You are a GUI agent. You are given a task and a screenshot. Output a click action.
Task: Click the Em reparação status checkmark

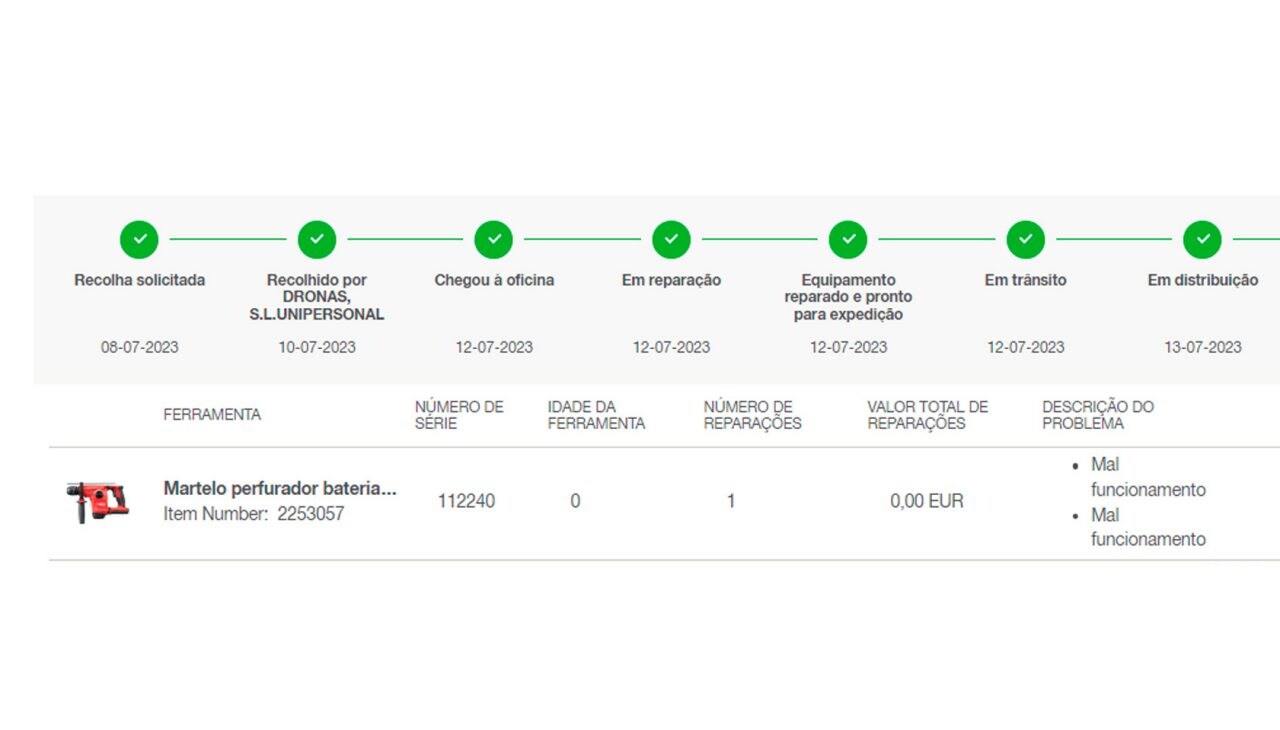point(671,240)
